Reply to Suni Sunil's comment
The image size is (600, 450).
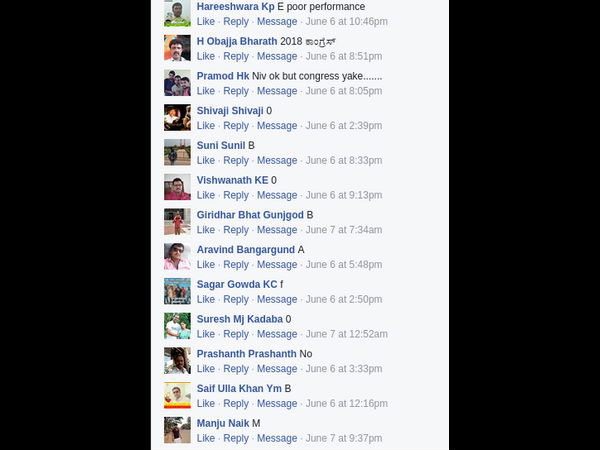(x=236, y=160)
